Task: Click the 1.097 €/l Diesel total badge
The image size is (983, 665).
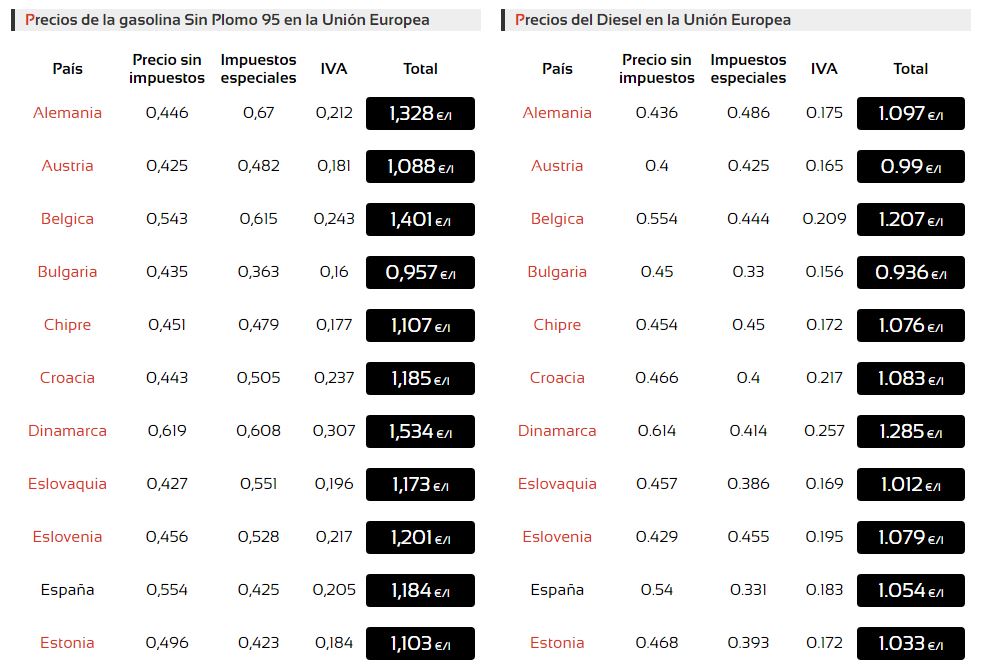Action: 910,114
